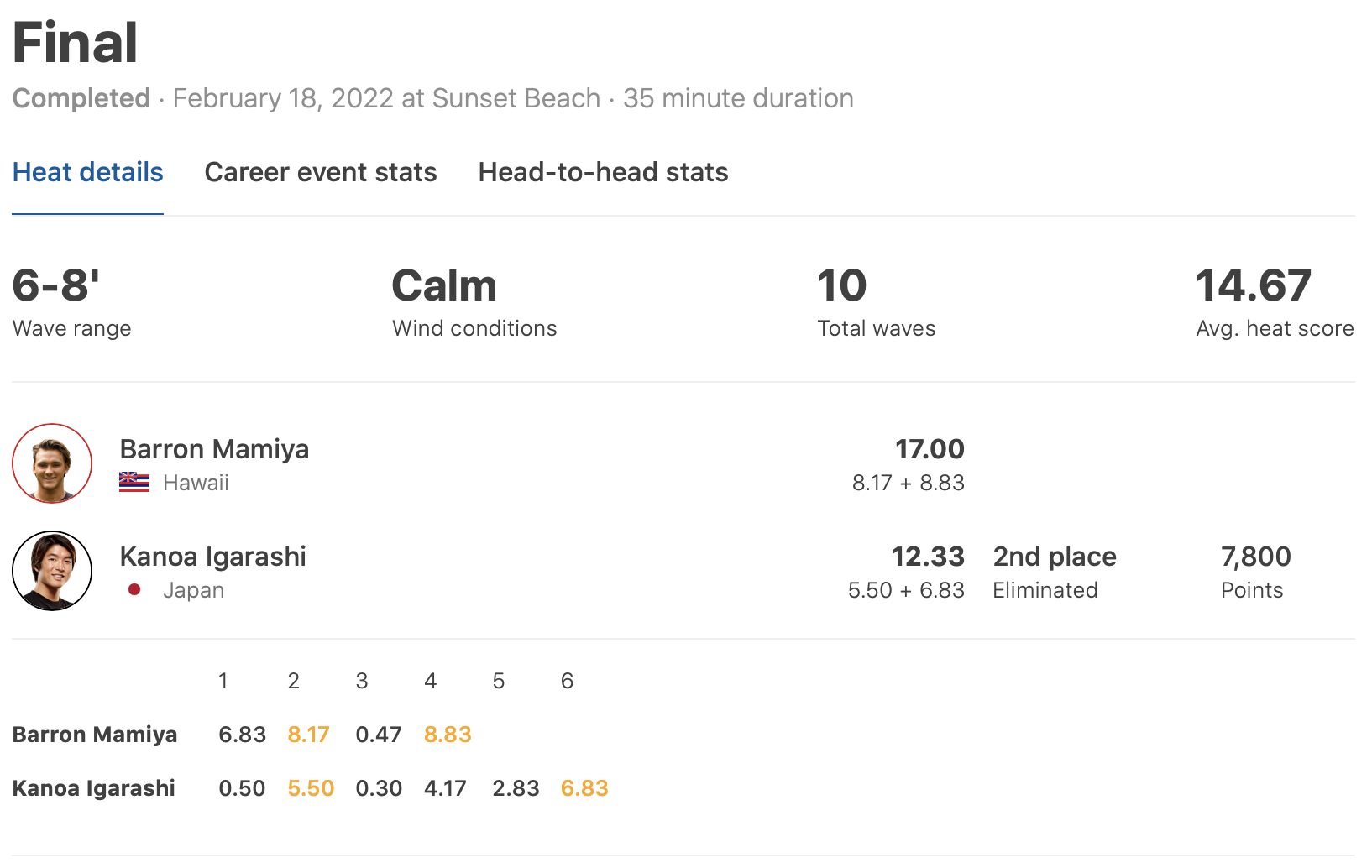Click Kanoa Igarashi's 12.33 heat total
The height and width of the screenshot is (868, 1372).
[927, 557]
